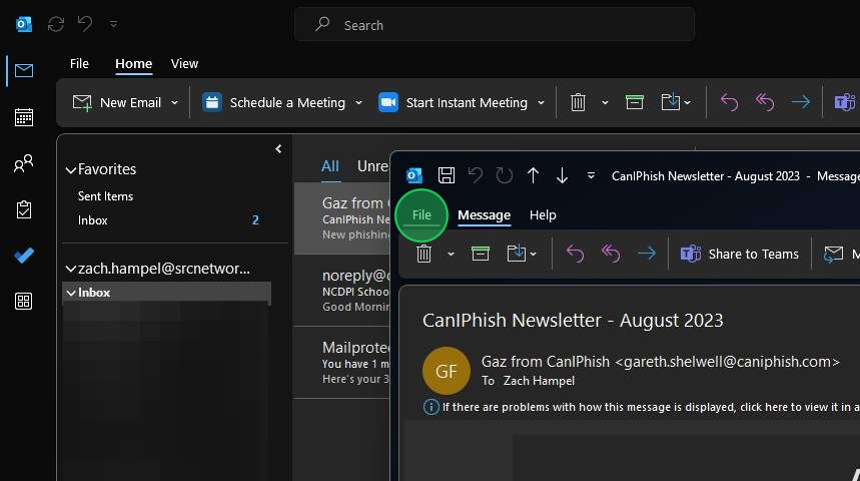Click Forward arrow in main ribbon

(801, 102)
